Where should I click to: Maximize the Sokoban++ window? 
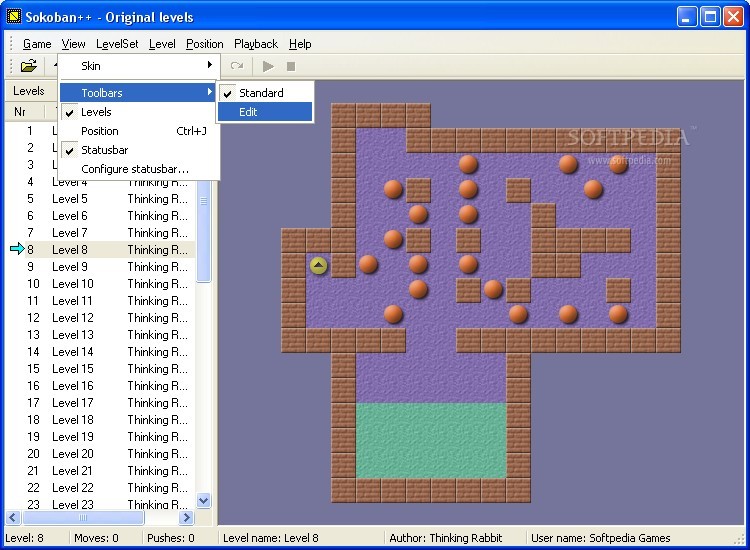(x=710, y=17)
